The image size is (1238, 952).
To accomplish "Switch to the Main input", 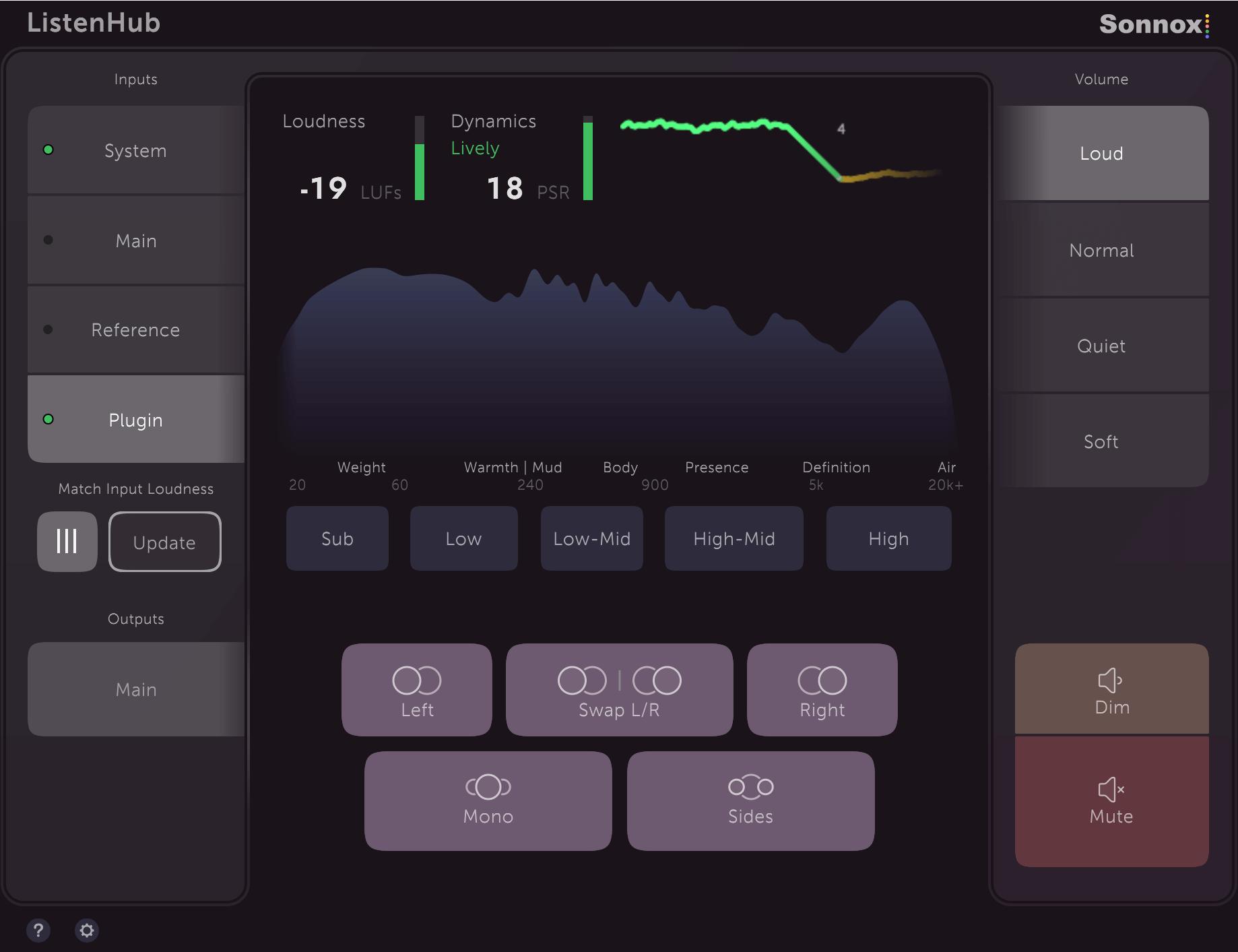I will pos(135,240).
